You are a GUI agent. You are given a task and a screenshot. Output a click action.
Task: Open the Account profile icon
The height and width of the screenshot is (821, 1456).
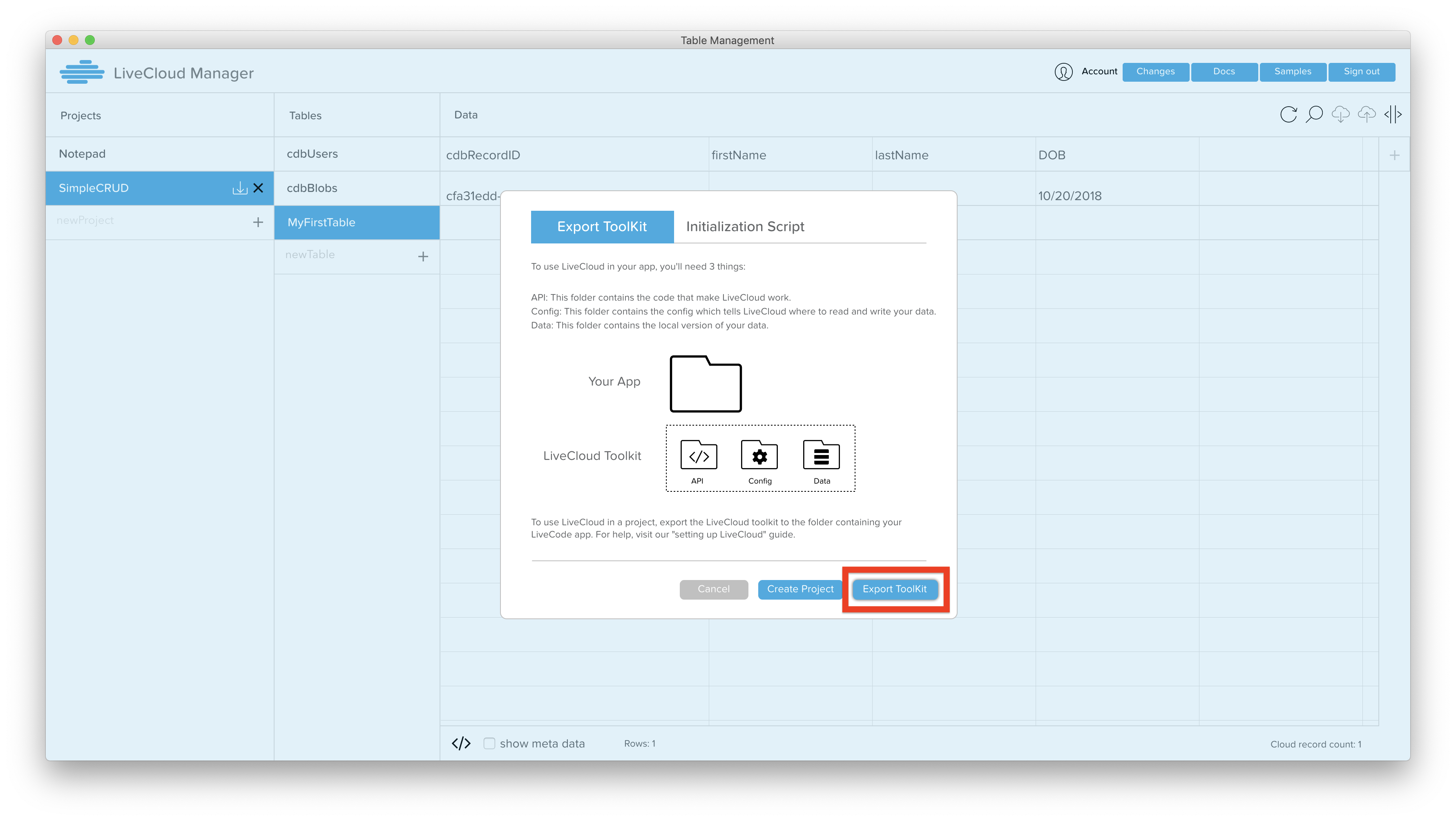1063,72
